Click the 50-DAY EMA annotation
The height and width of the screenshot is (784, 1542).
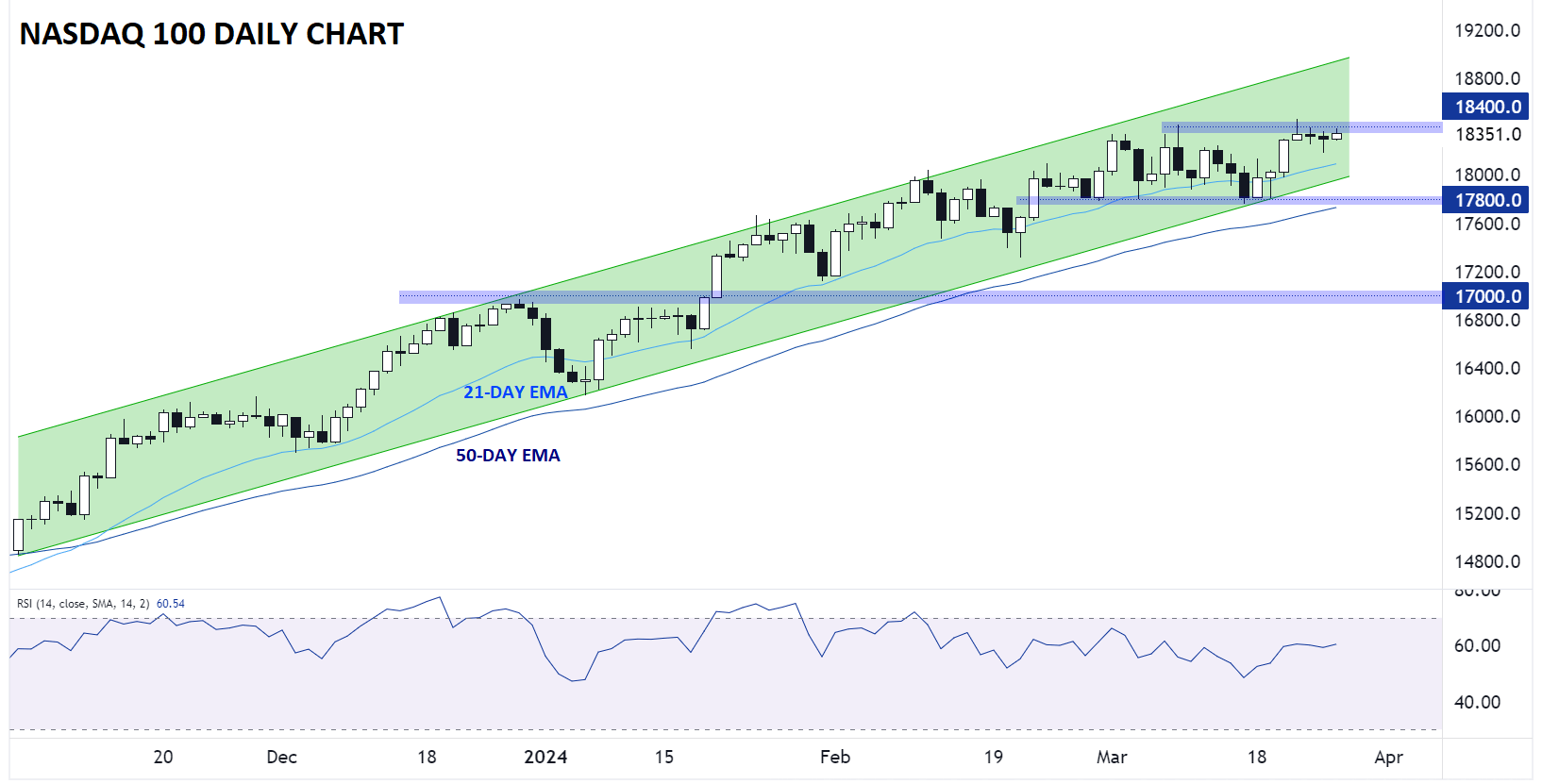[x=508, y=456]
